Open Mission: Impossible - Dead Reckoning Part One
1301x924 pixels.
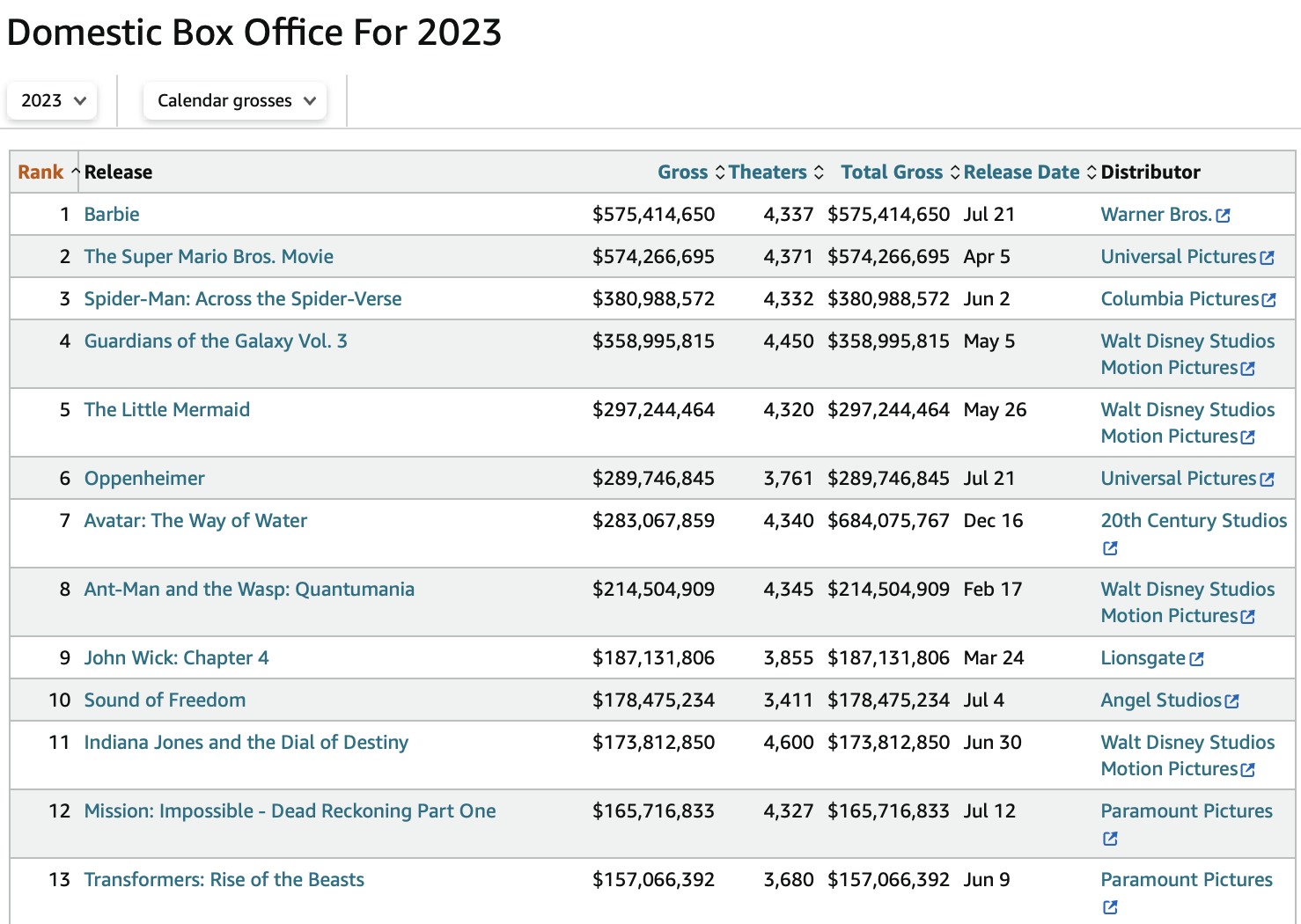coord(290,810)
